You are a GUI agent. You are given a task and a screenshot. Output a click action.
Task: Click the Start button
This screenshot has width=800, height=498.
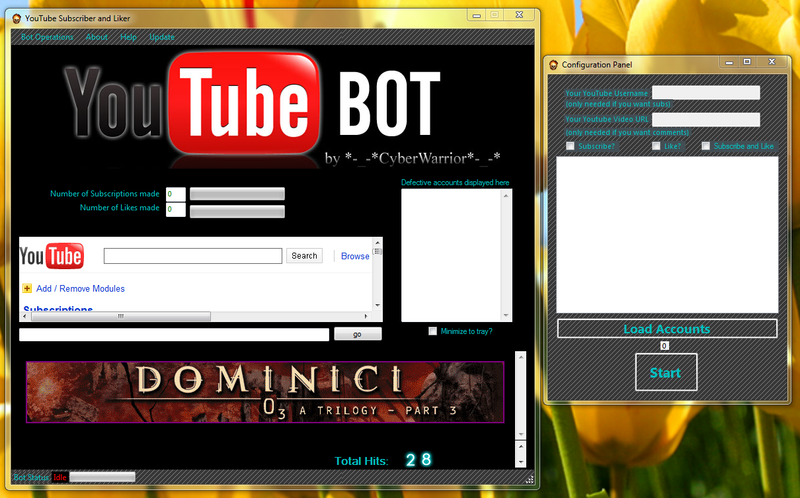click(x=666, y=372)
